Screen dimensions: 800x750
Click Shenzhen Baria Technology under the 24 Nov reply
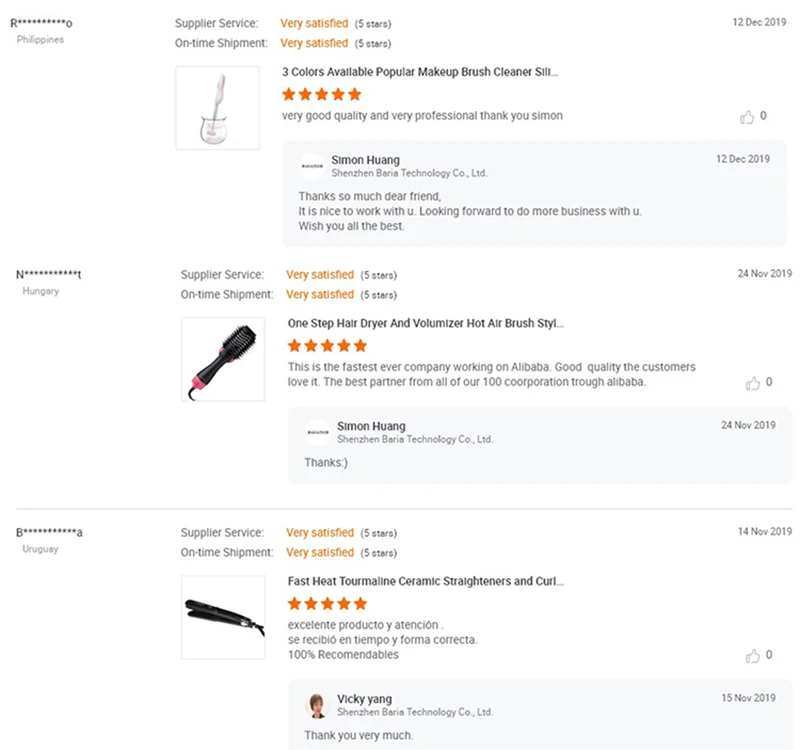click(415, 439)
